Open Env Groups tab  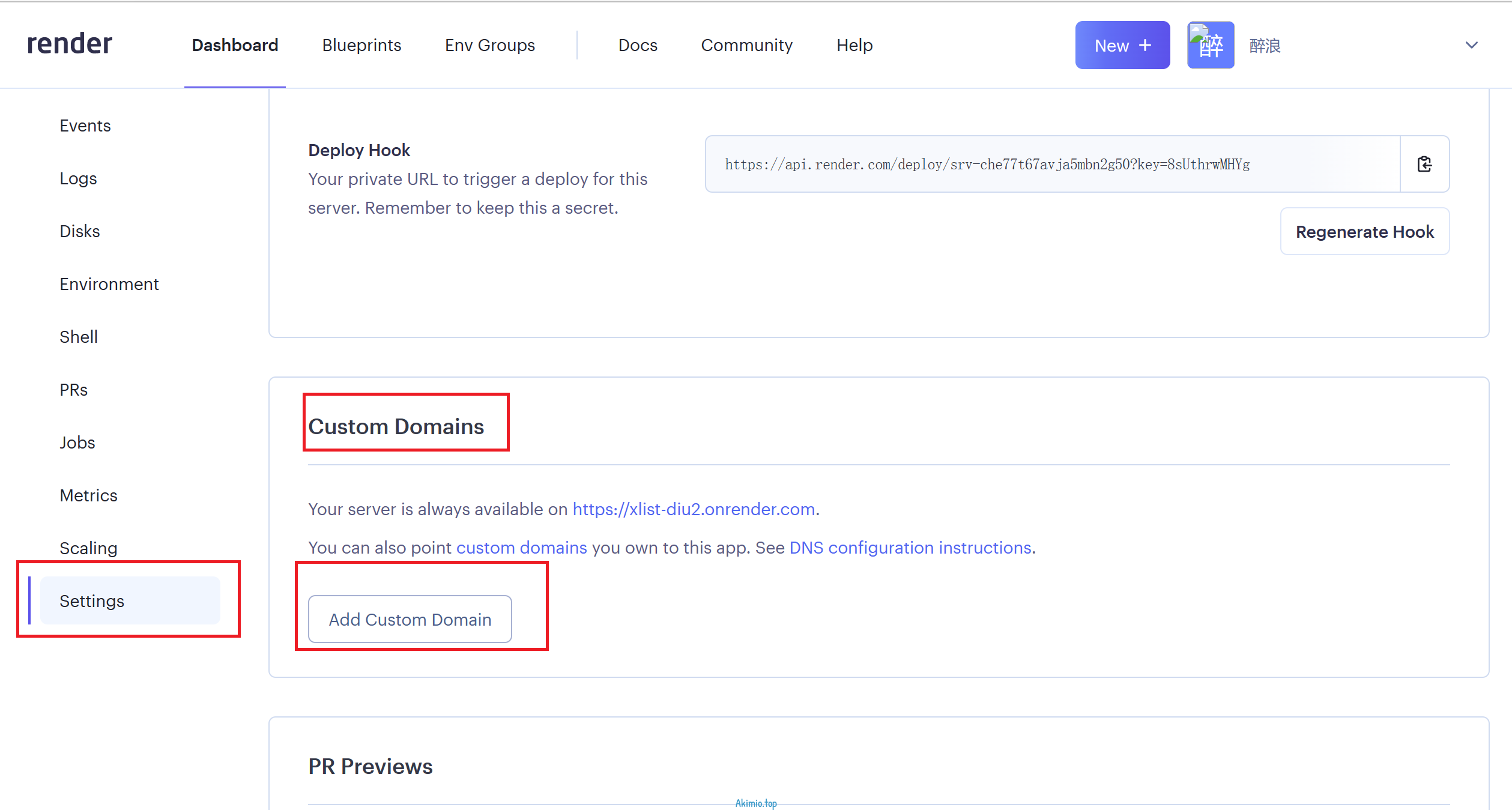click(490, 45)
